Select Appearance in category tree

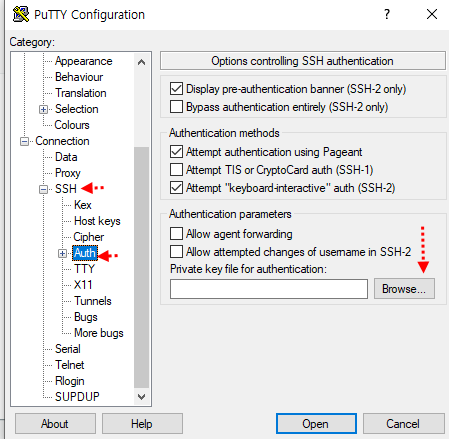tap(84, 61)
